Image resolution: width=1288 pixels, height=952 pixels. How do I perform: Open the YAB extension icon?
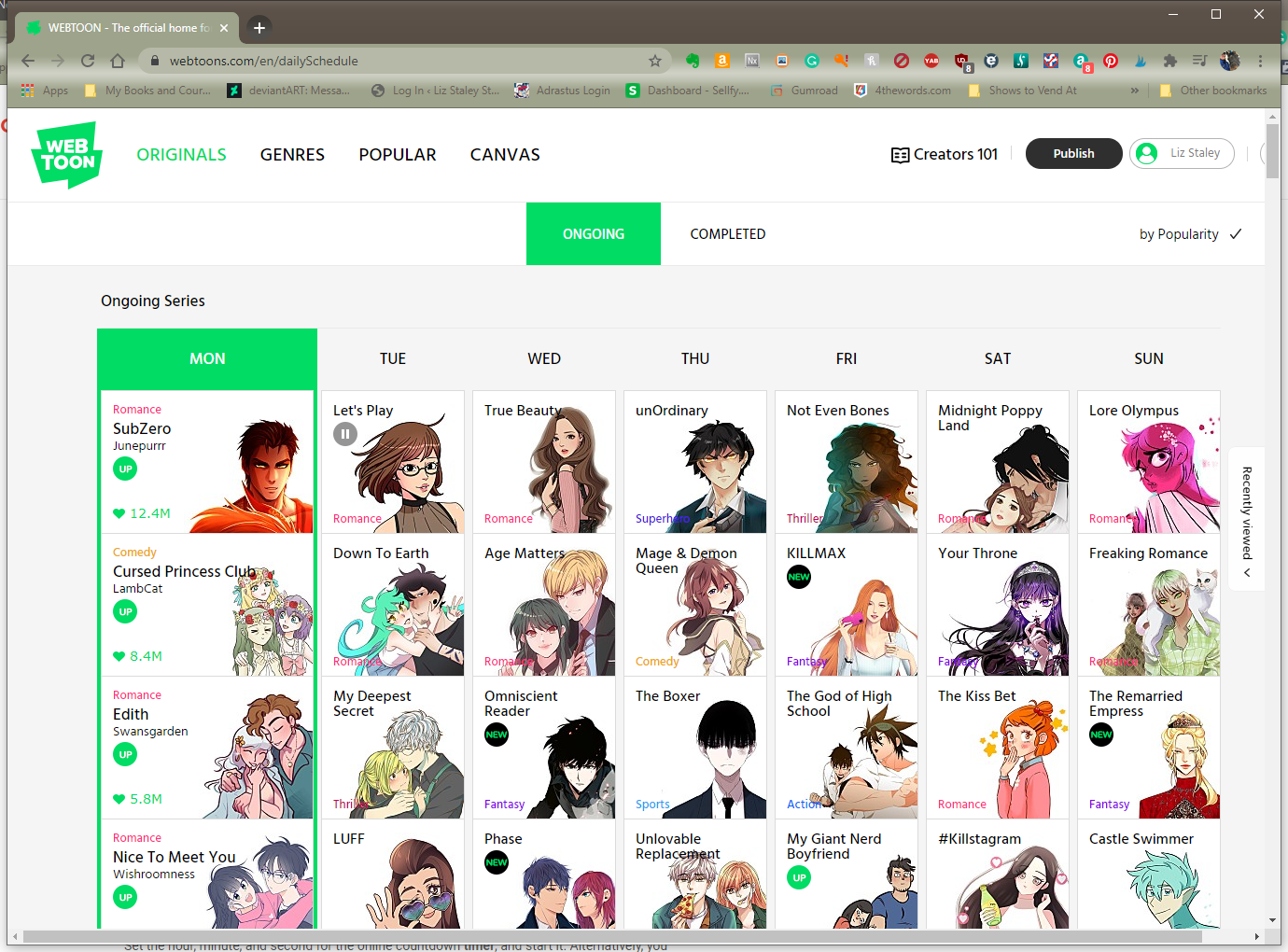tap(931, 61)
